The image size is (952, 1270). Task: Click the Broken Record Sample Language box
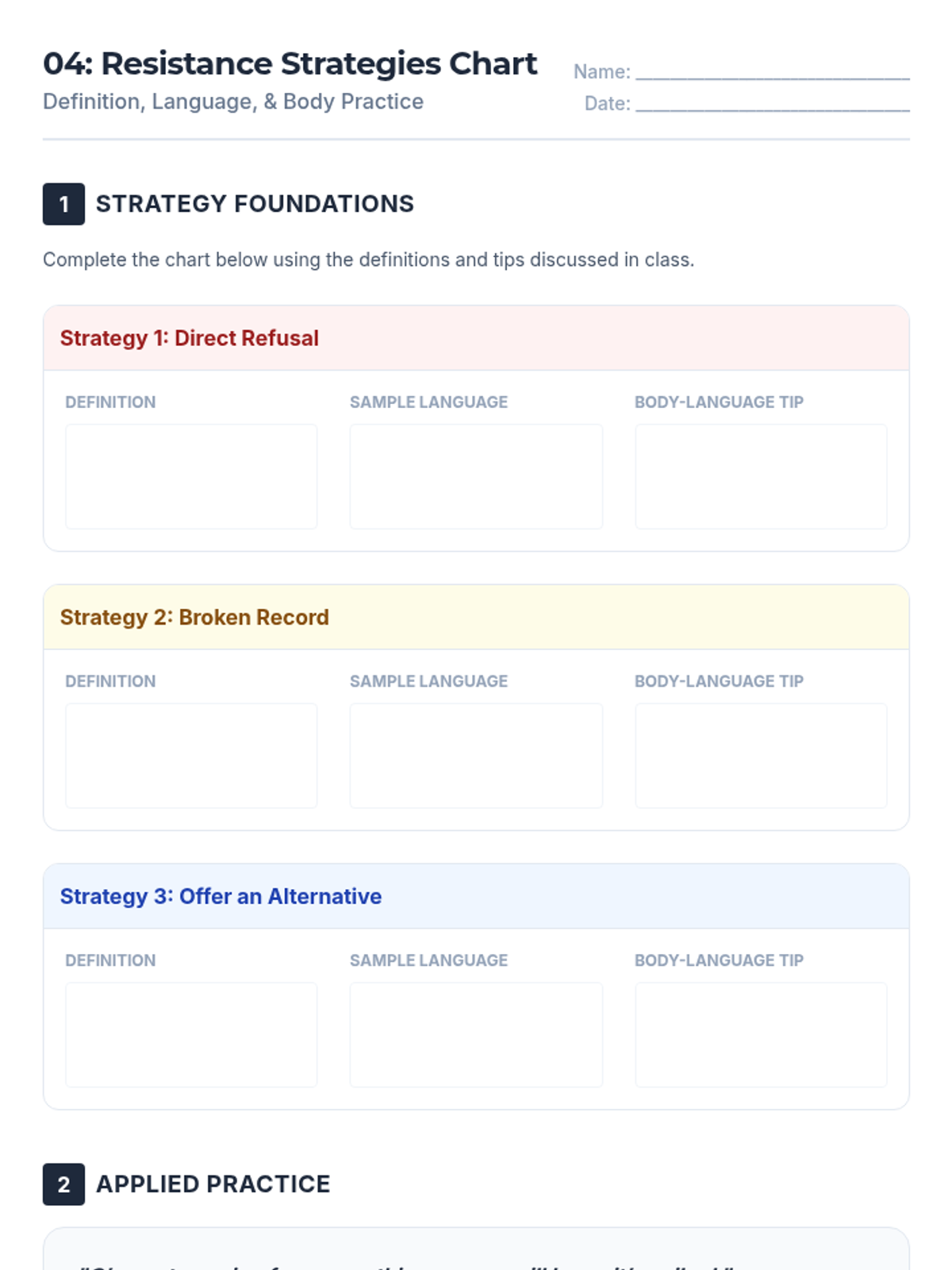click(476, 756)
